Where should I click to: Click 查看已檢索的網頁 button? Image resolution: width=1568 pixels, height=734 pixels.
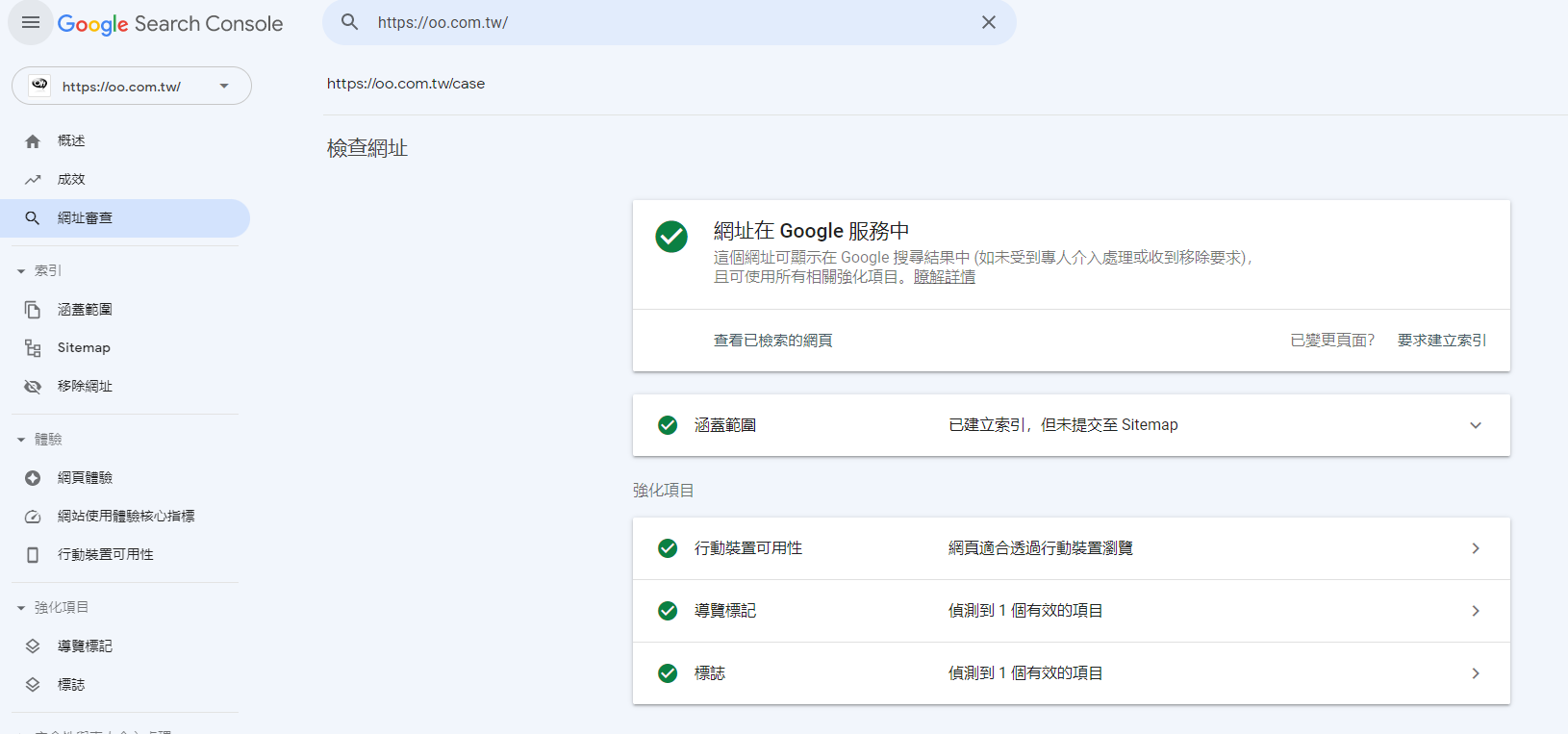(773, 341)
